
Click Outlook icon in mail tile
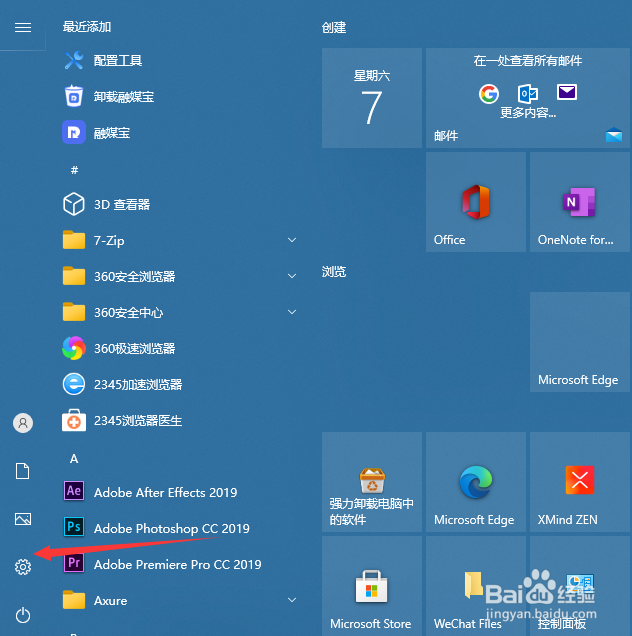click(x=528, y=93)
